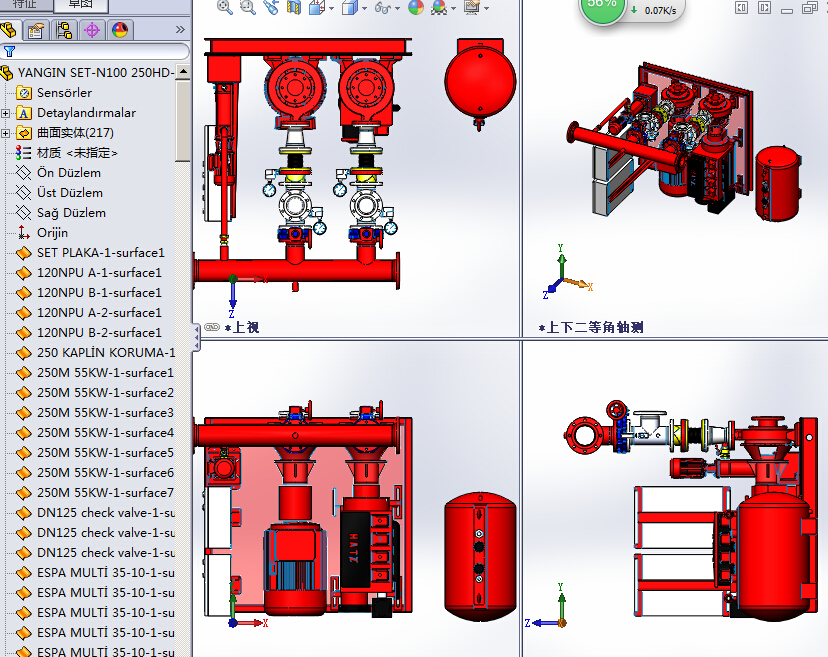The image size is (828, 657).
Task: Select SET PLAKA-1-surface1 in the tree
Action: pos(101,252)
